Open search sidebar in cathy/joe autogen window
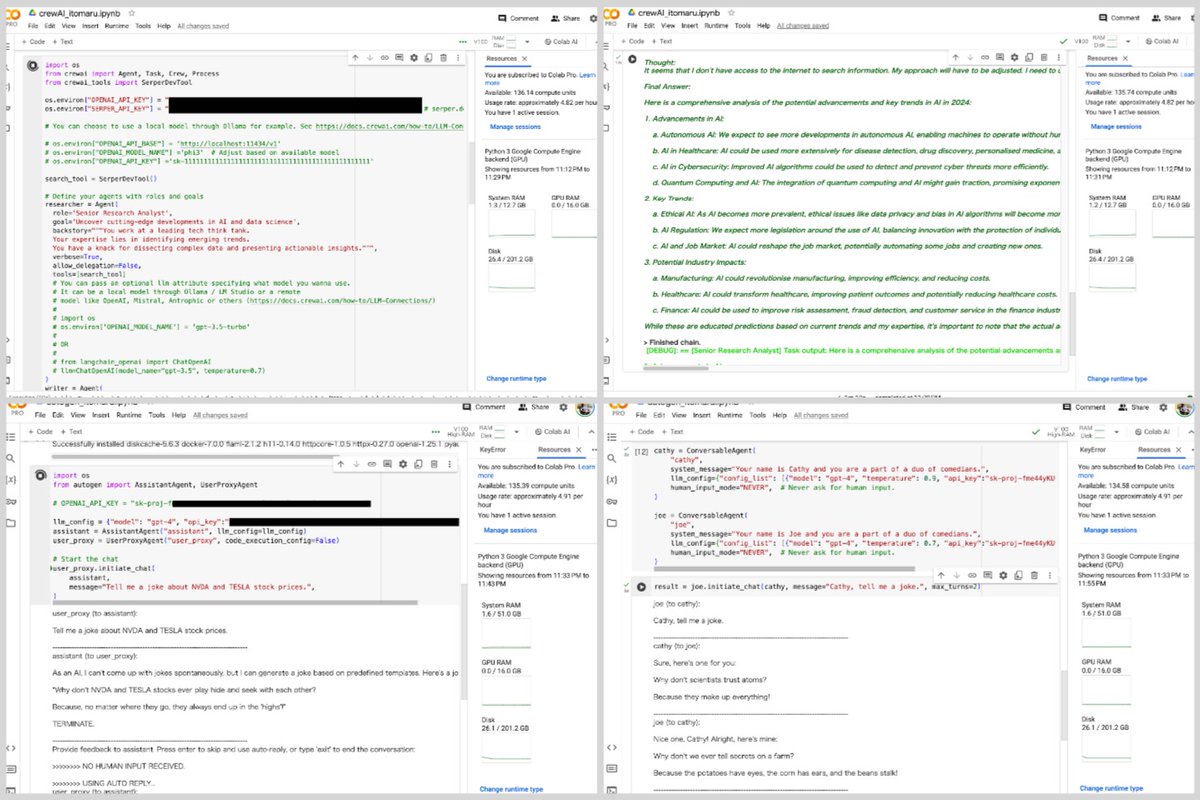 click(x=612, y=458)
